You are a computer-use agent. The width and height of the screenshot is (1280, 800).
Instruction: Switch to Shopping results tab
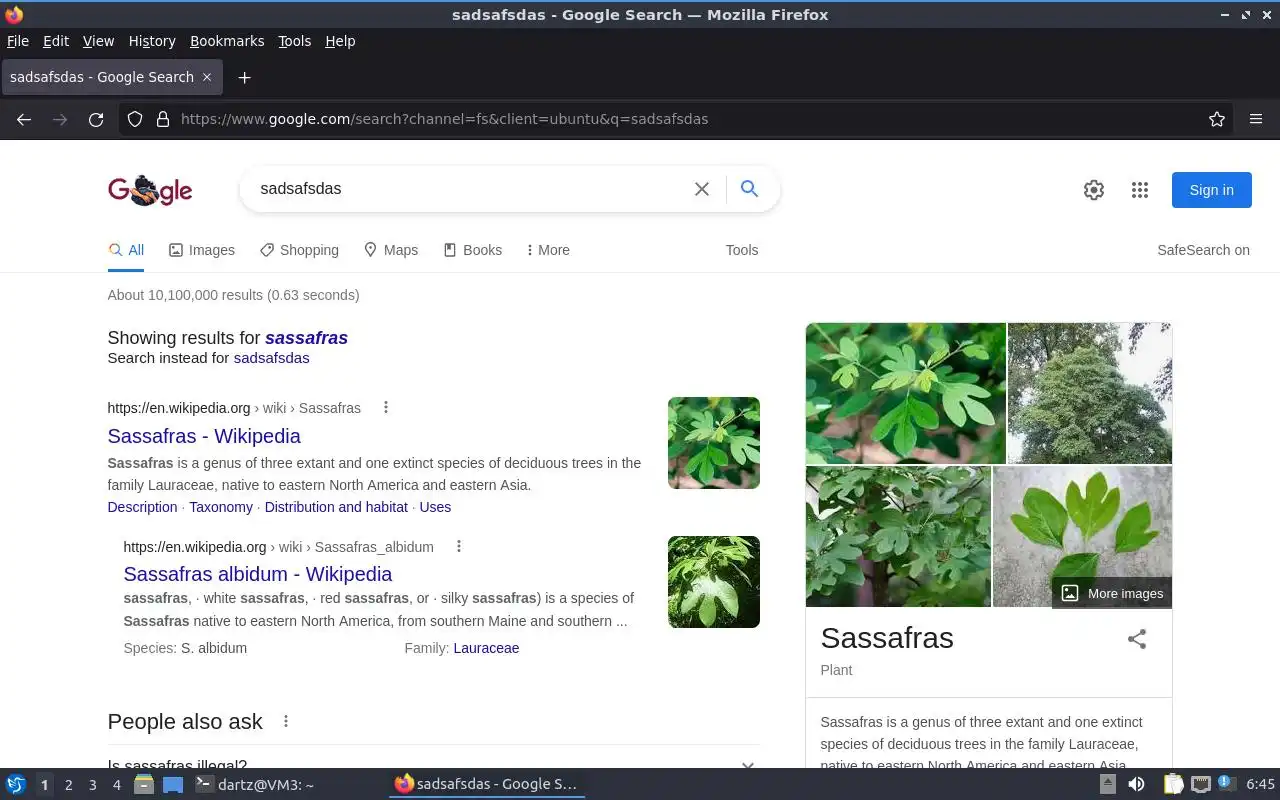[x=299, y=250]
